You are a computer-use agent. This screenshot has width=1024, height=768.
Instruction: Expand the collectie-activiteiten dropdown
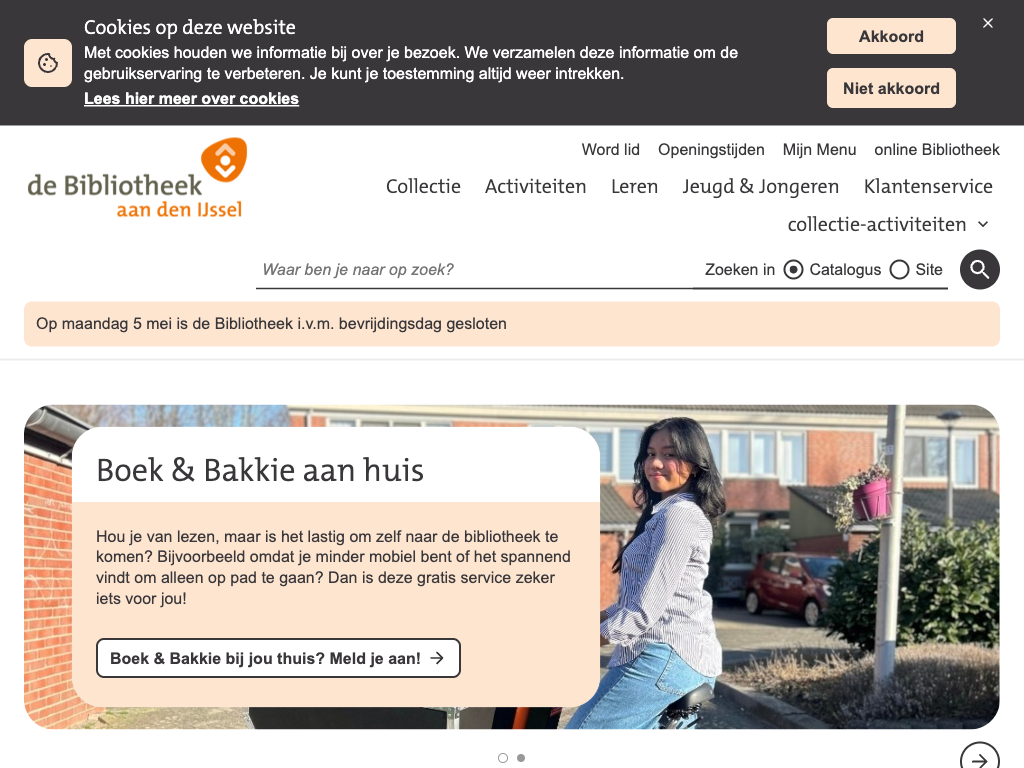(x=888, y=224)
